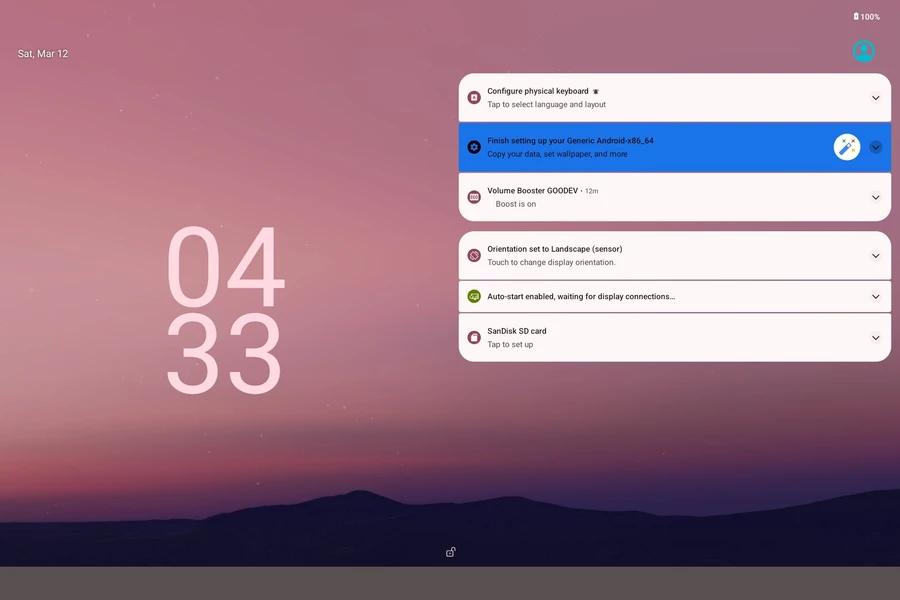Click the Configure physical keyboard notification icon
Image resolution: width=900 pixels, height=600 pixels.
[x=474, y=98]
